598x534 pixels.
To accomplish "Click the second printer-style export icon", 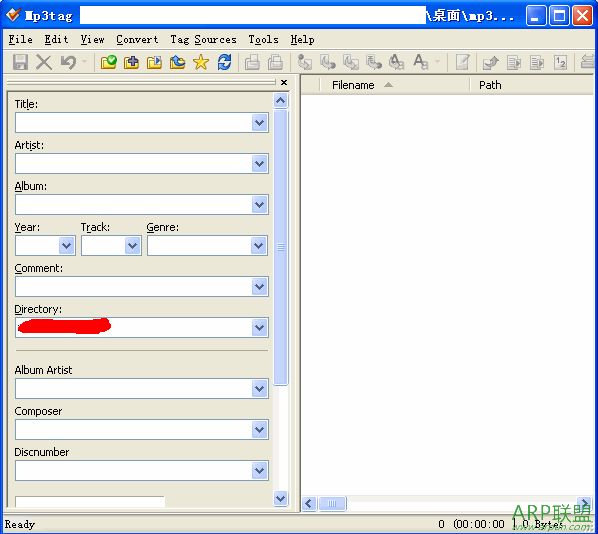I will click(x=275, y=62).
